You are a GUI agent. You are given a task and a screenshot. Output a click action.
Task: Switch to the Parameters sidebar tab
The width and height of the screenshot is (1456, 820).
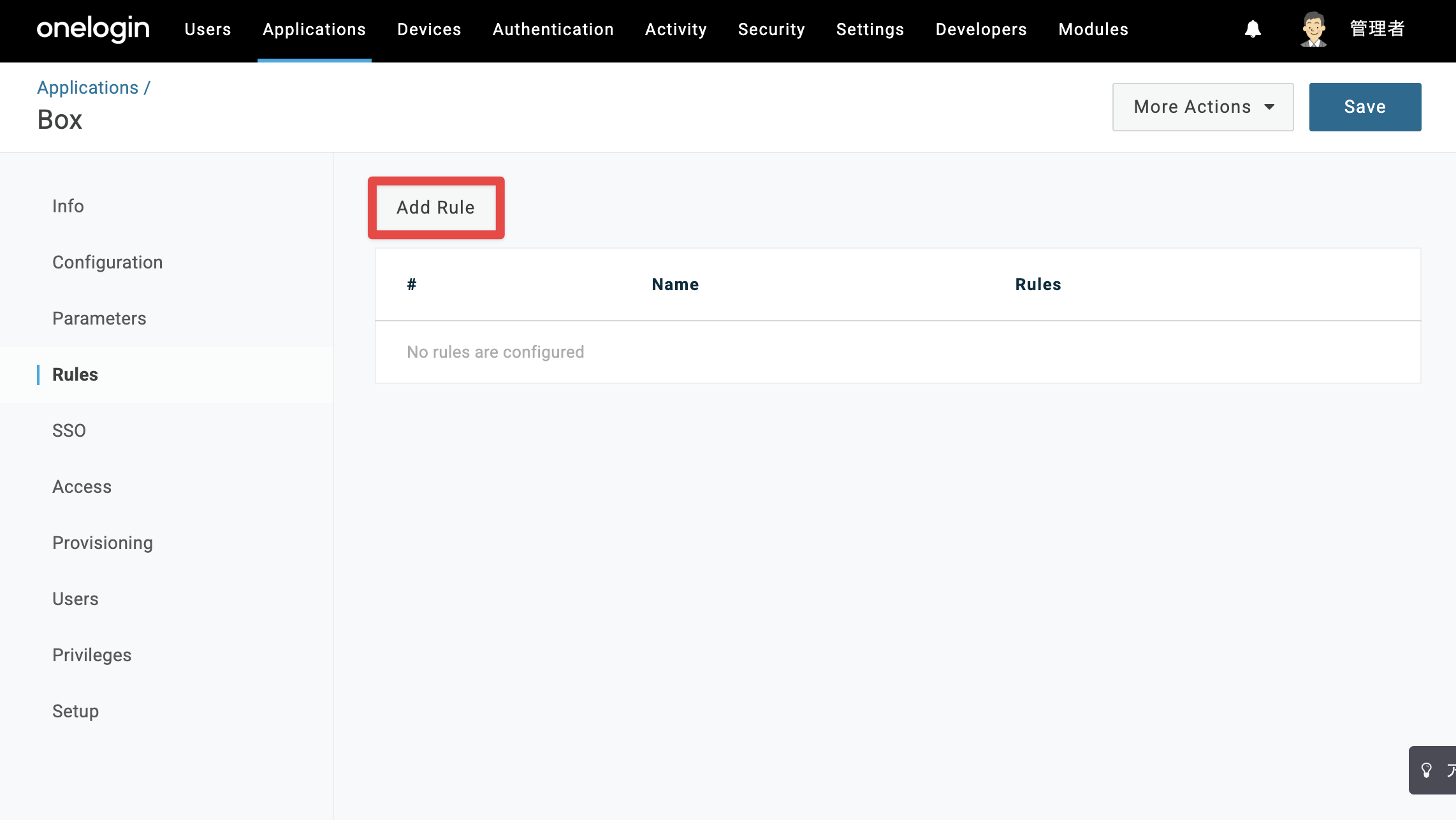pyautogui.click(x=99, y=318)
